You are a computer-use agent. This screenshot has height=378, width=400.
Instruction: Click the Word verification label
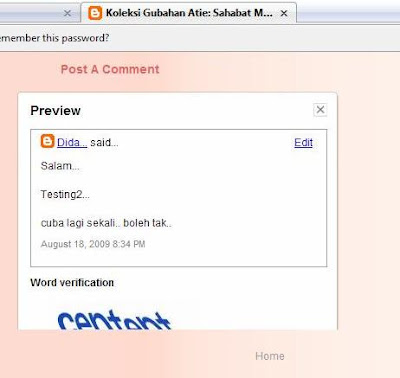pyautogui.click(x=72, y=283)
